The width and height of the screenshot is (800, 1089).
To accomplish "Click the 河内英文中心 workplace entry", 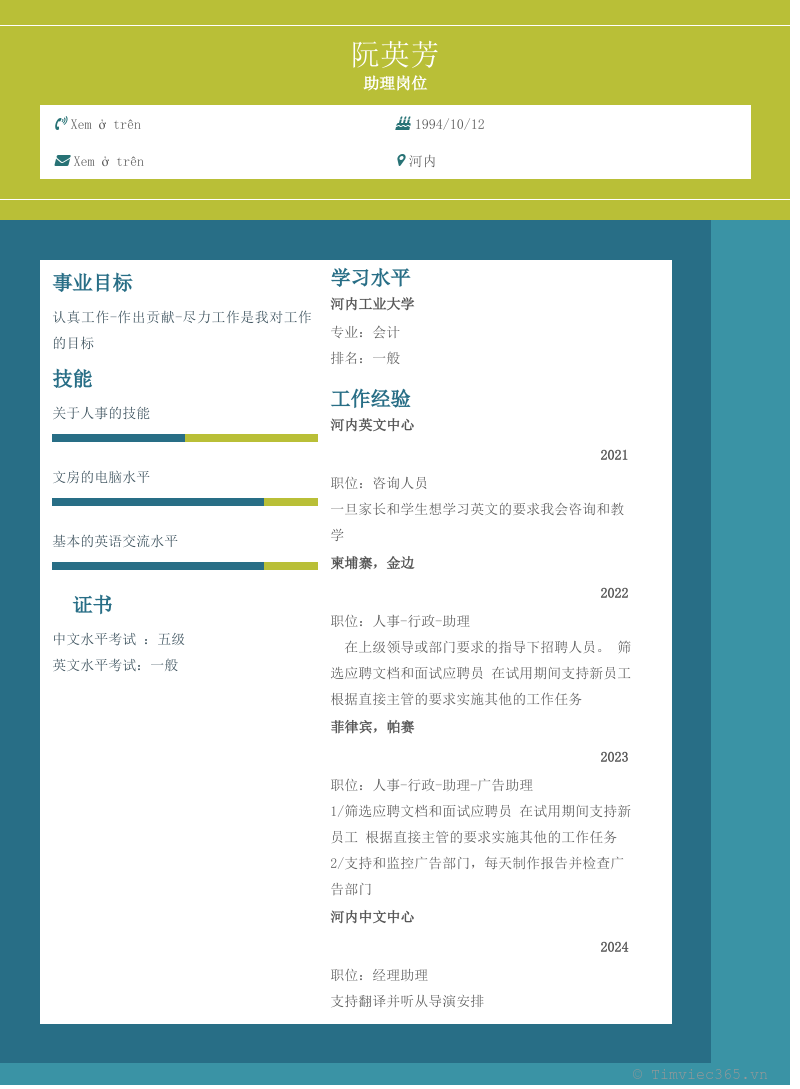I will (x=372, y=425).
